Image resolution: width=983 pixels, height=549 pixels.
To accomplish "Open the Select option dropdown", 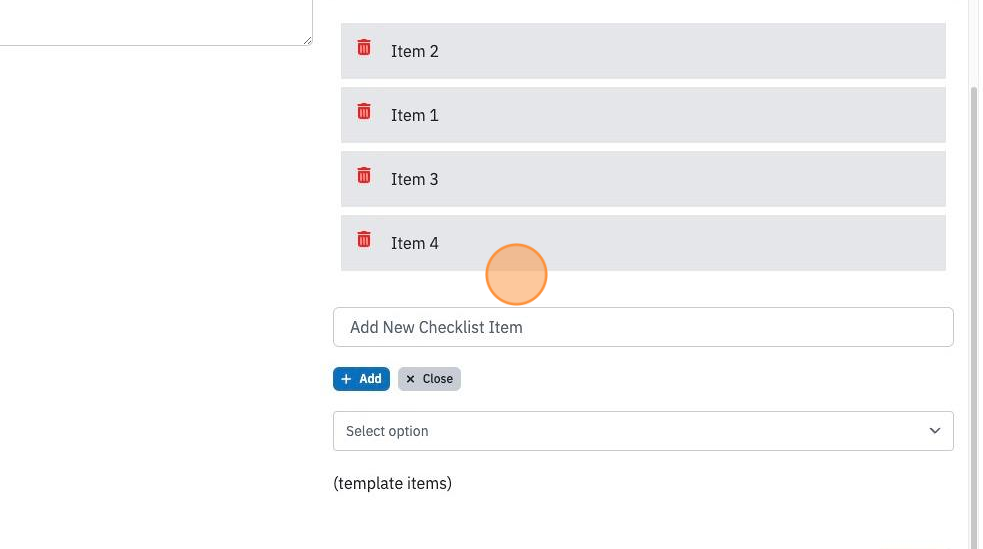I will (643, 431).
